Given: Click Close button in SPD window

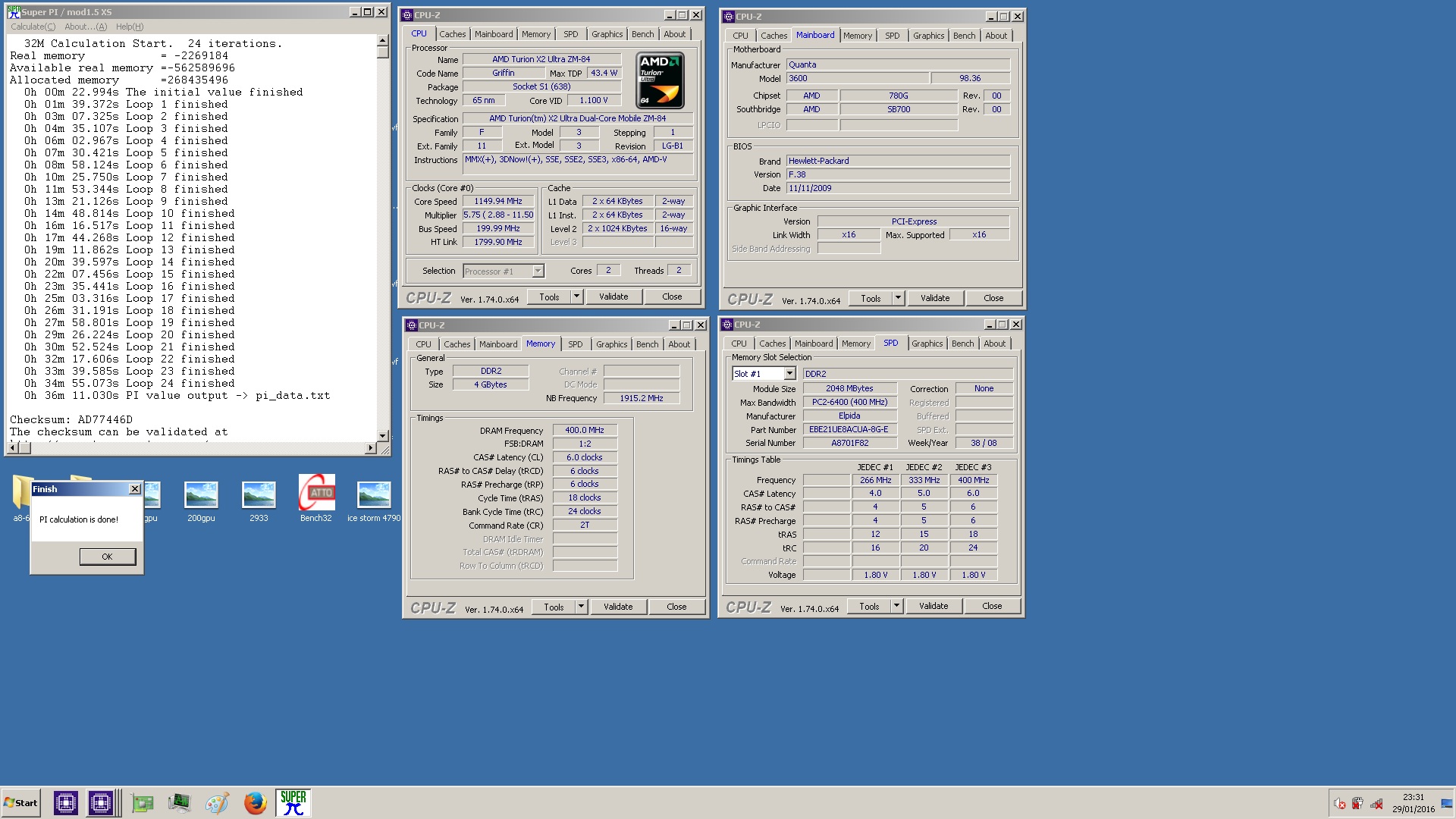Looking at the screenshot, I should 992,606.
